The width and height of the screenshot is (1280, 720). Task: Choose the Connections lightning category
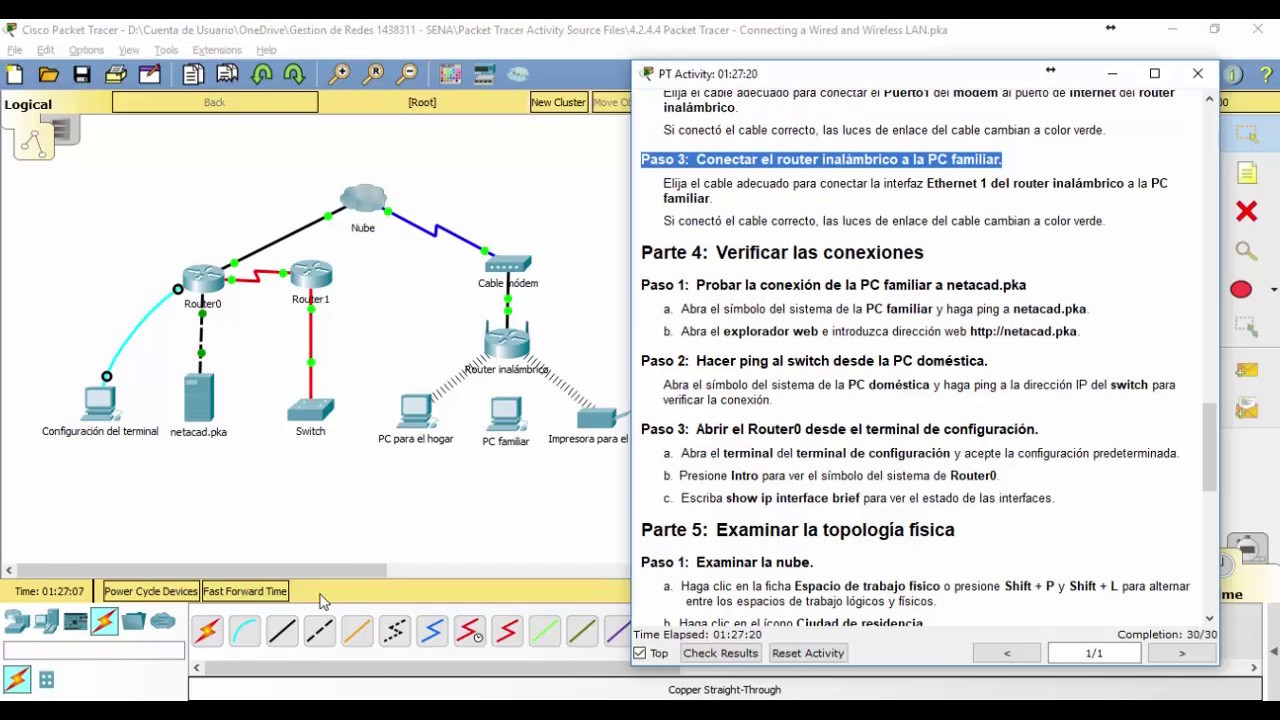104,622
